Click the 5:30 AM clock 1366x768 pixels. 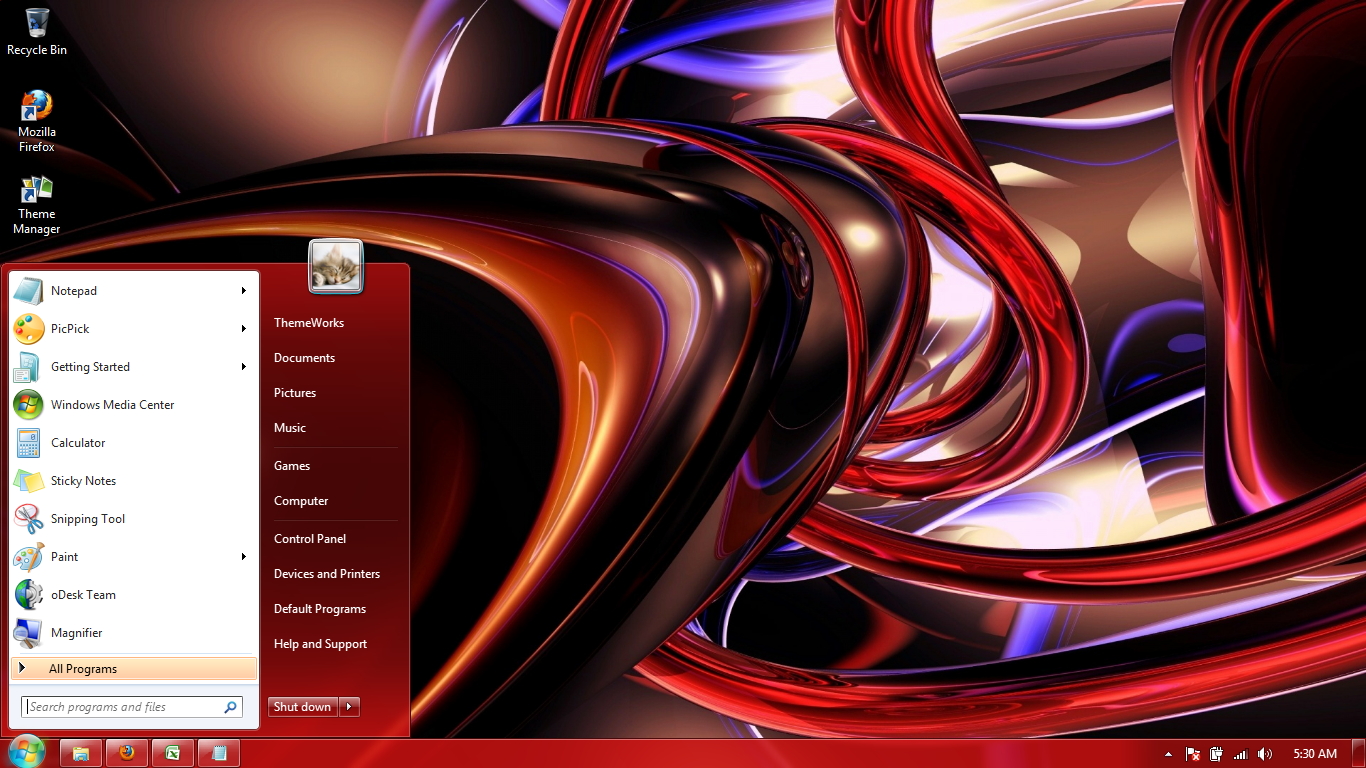(1315, 754)
